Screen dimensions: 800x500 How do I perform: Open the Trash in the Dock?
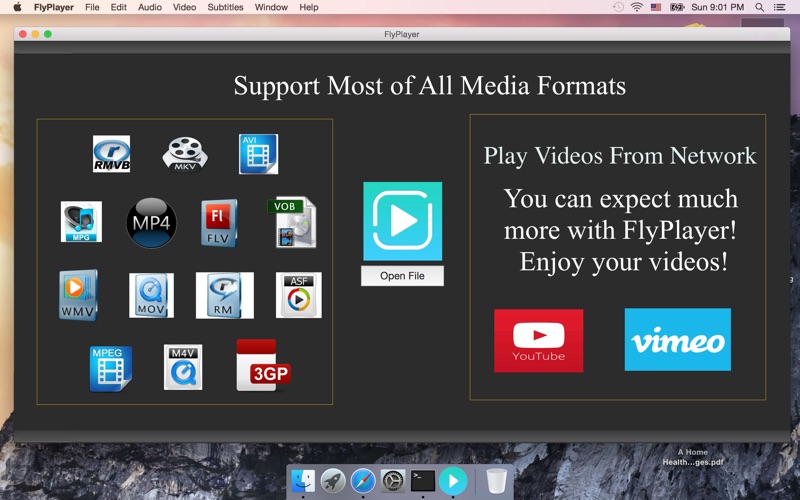tap(496, 481)
